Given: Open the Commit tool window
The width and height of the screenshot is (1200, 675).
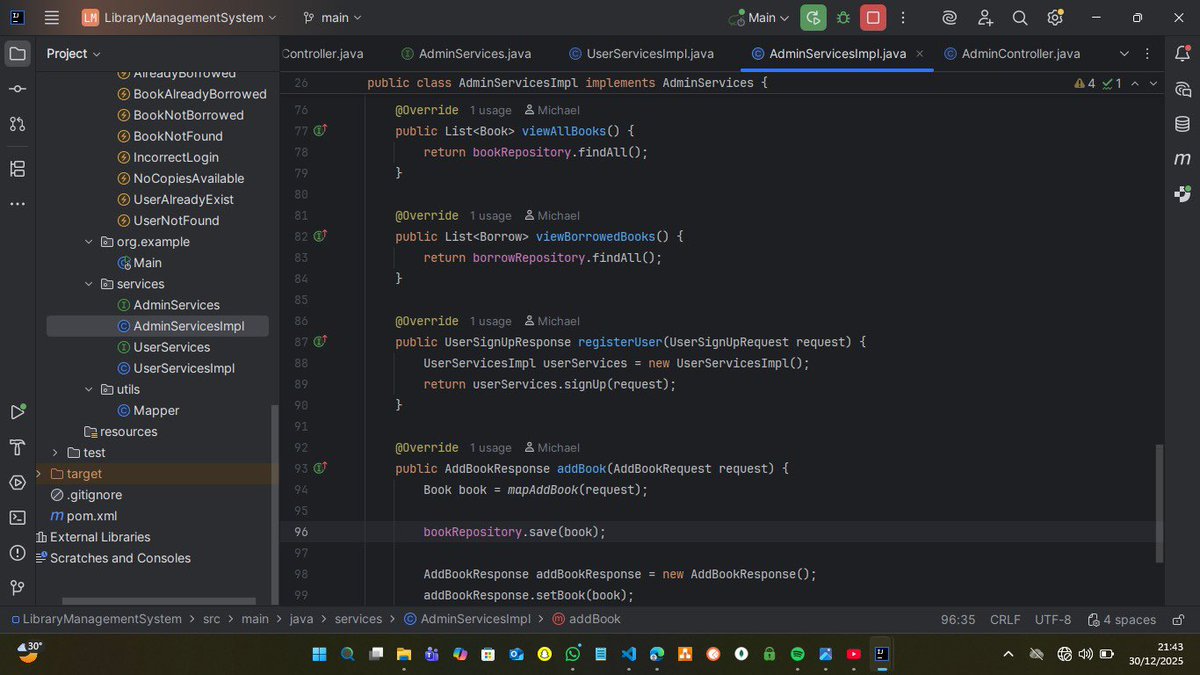Looking at the screenshot, I should (x=17, y=89).
